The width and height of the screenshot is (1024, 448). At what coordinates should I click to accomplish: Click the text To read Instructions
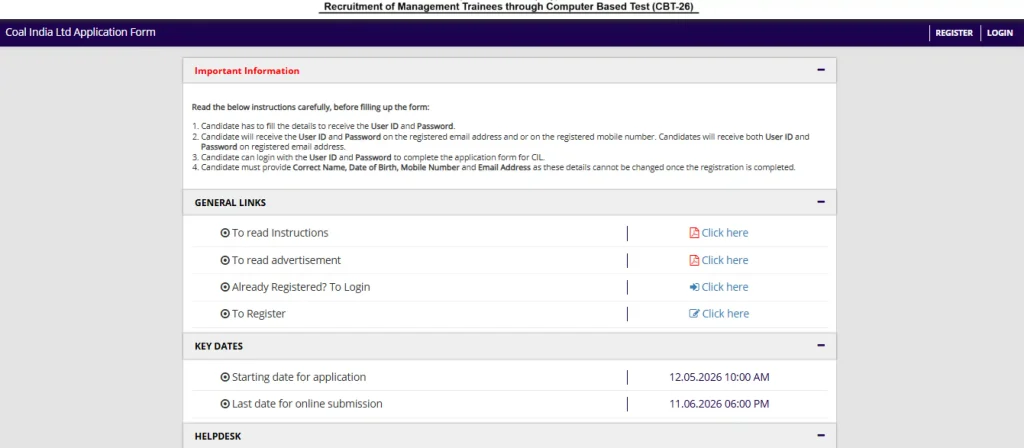coord(280,233)
